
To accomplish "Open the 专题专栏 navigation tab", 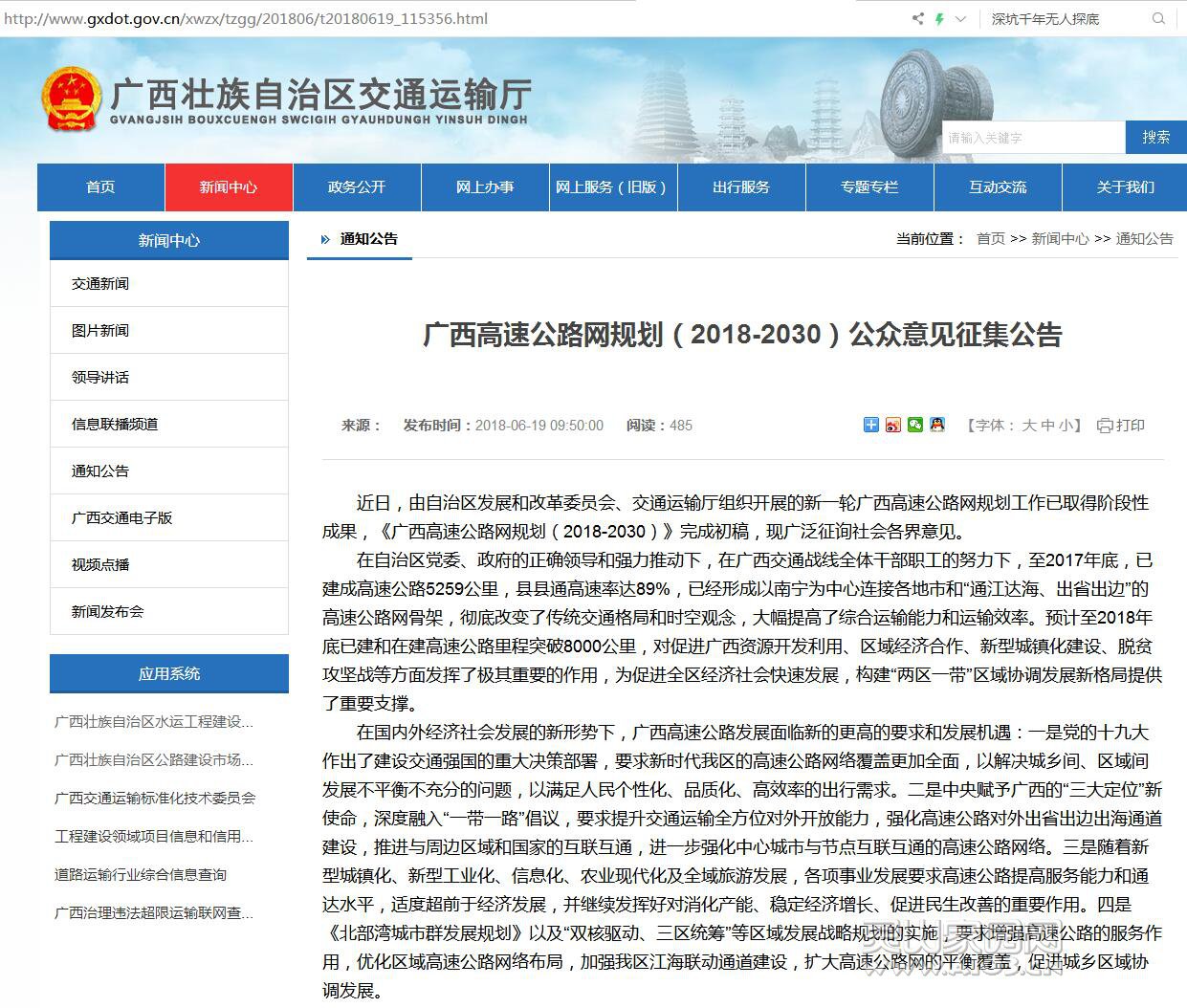I will [x=869, y=187].
